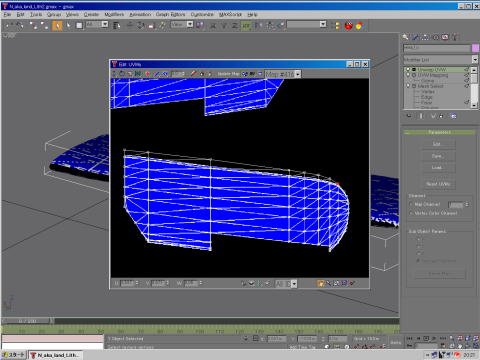480x360 pixels.
Task: Click the Configure Modifier Sets icon
Action: click(x=453, y=116)
